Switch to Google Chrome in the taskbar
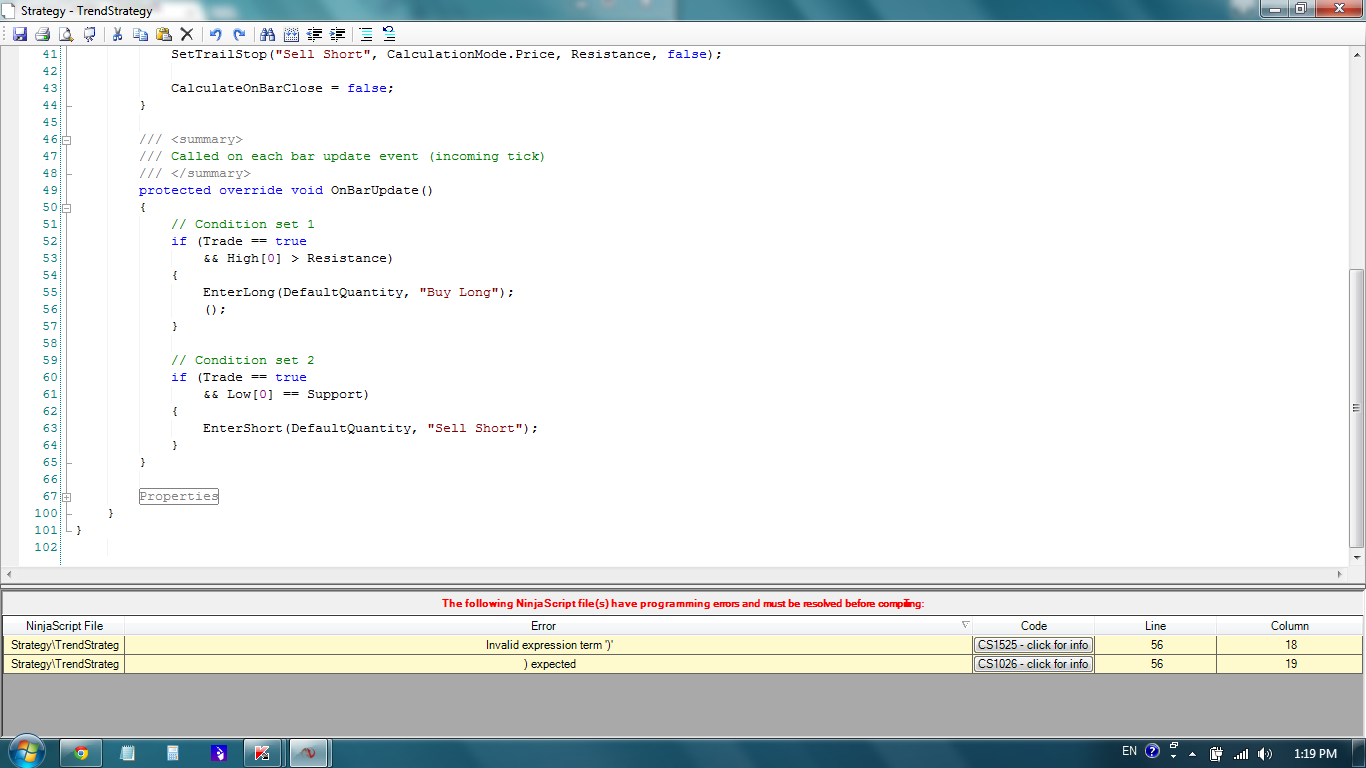This screenshot has width=1366, height=768. click(x=81, y=753)
